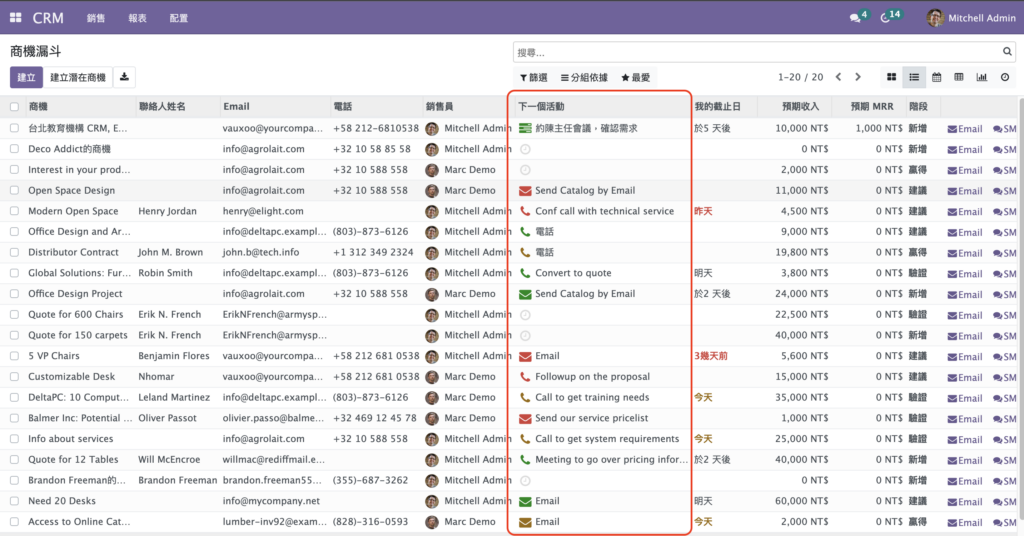Click empty activity clock for Quote for 600 Chairs

tap(525, 315)
